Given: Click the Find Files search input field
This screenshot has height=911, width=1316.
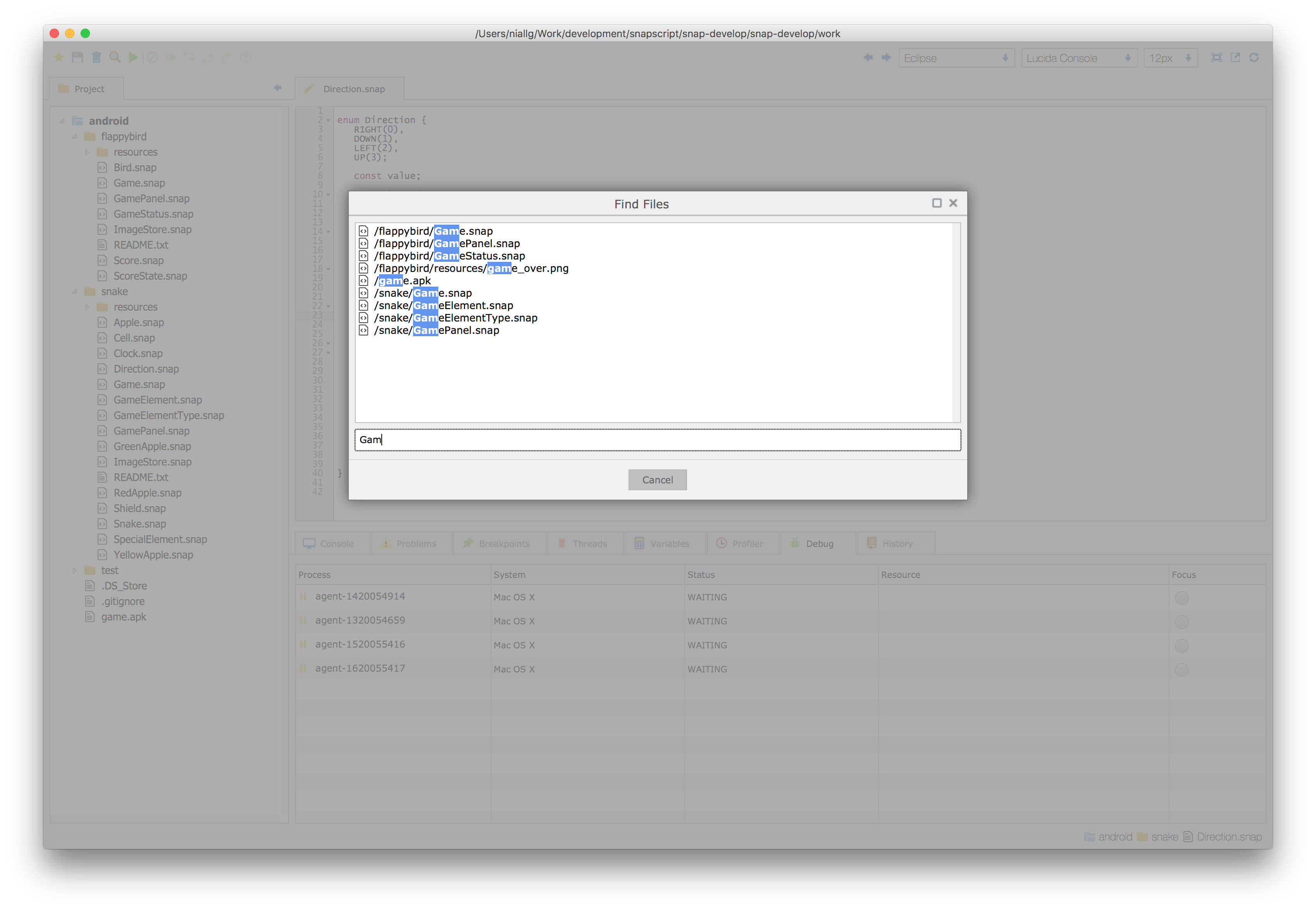Looking at the screenshot, I should click(657, 440).
